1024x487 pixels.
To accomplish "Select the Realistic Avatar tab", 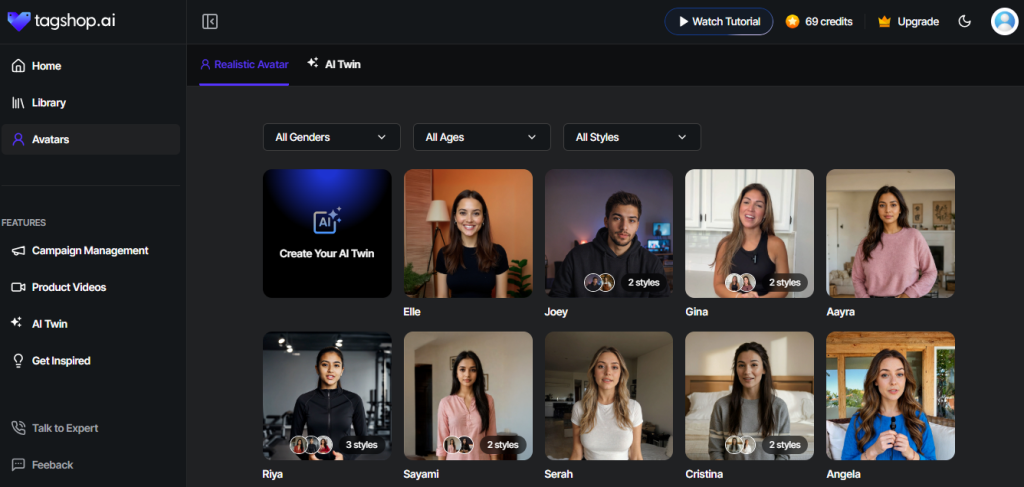I will 244,64.
